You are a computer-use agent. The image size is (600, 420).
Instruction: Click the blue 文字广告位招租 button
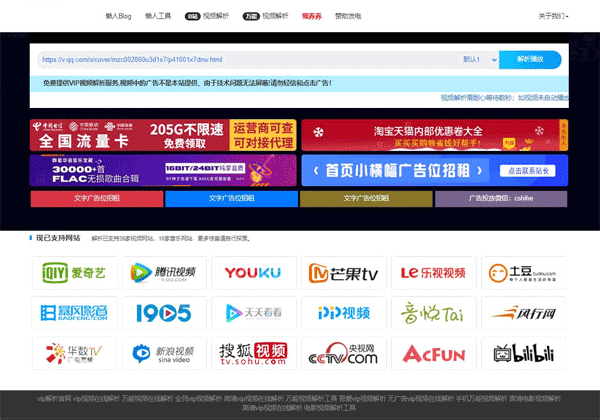pos(232,199)
